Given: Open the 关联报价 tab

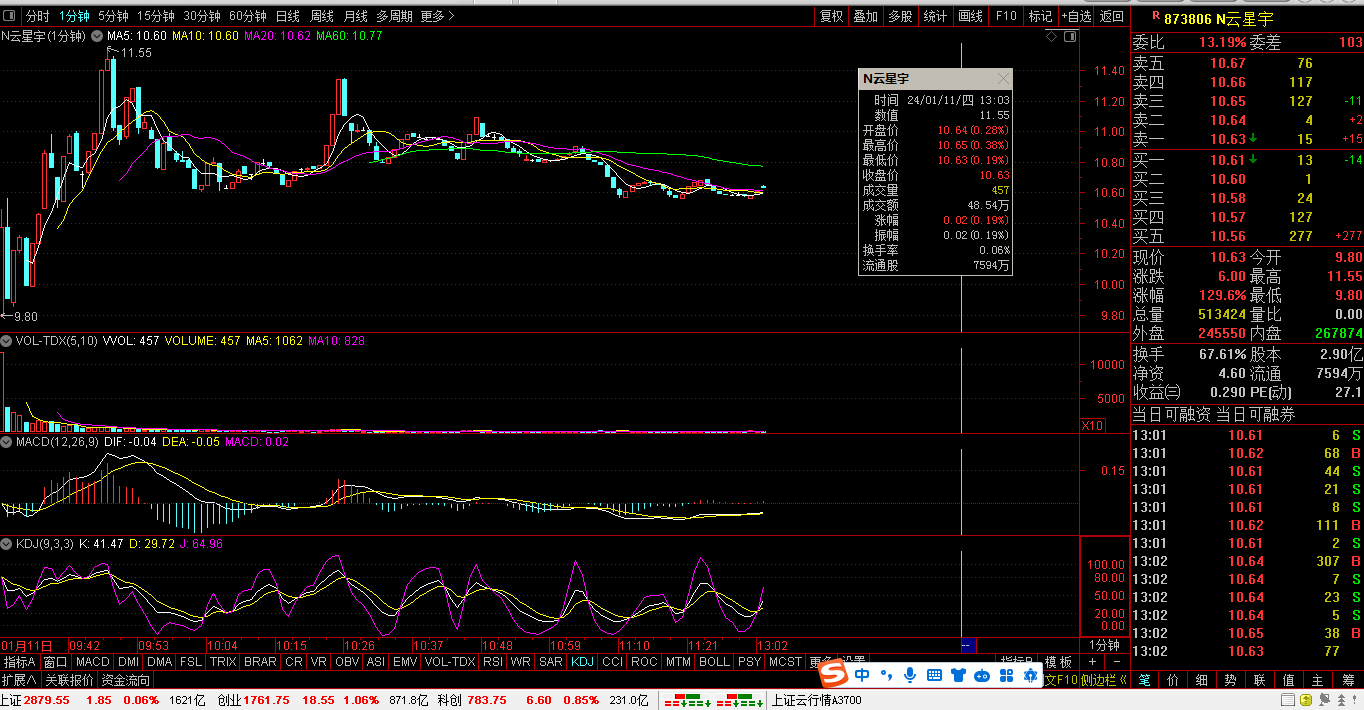Looking at the screenshot, I should [x=69, y=680].
